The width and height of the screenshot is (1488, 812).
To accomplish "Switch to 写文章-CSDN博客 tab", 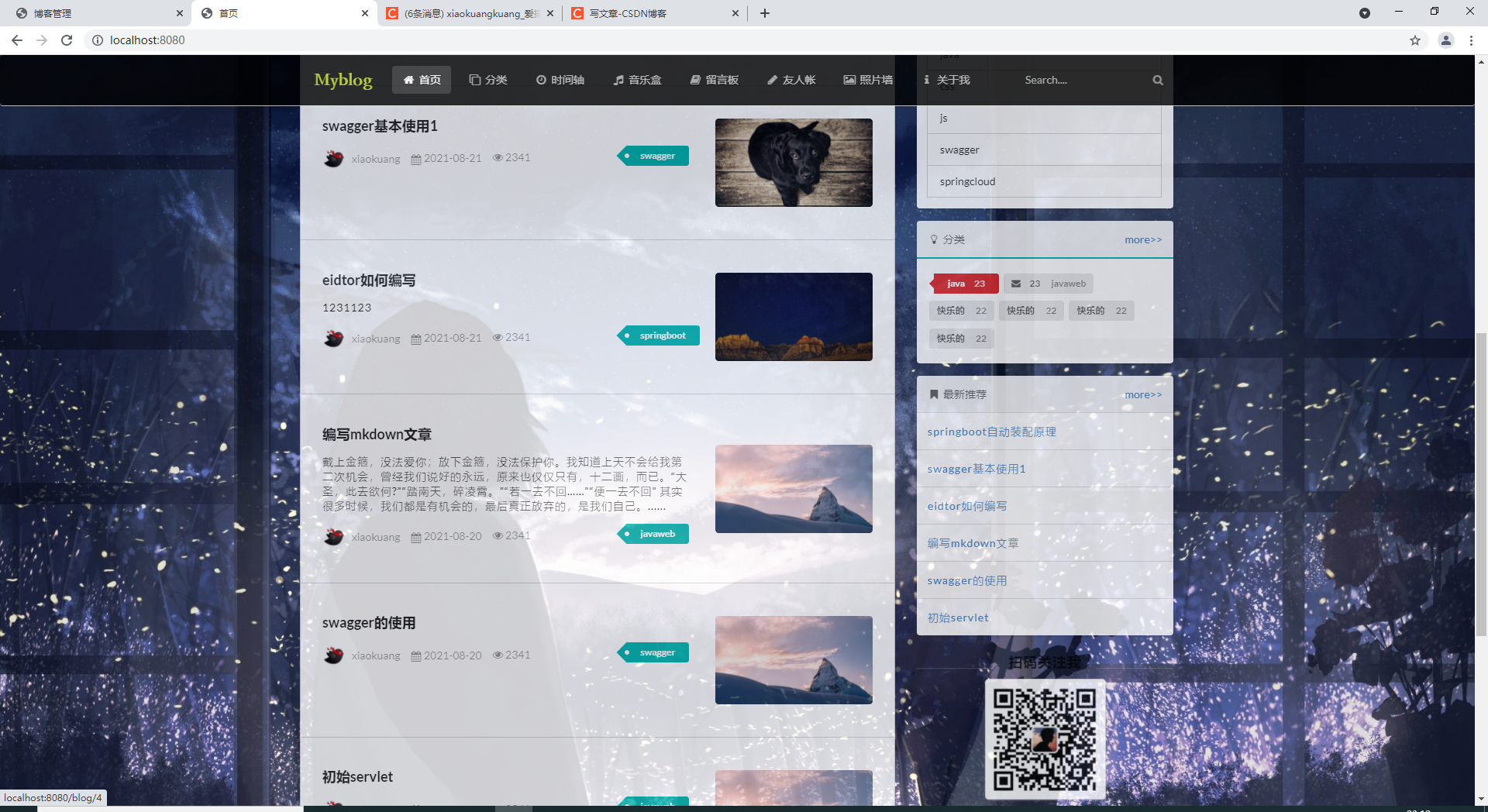I will pyautogui.click(x=655, y=13).
